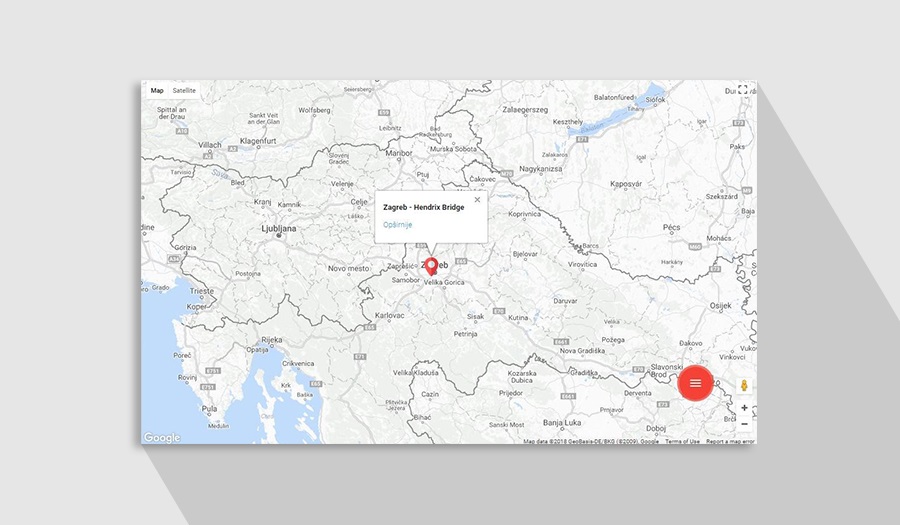Click the Novo mesto label
The width and height of the screenshot is (900, 525).
[348, 268]
